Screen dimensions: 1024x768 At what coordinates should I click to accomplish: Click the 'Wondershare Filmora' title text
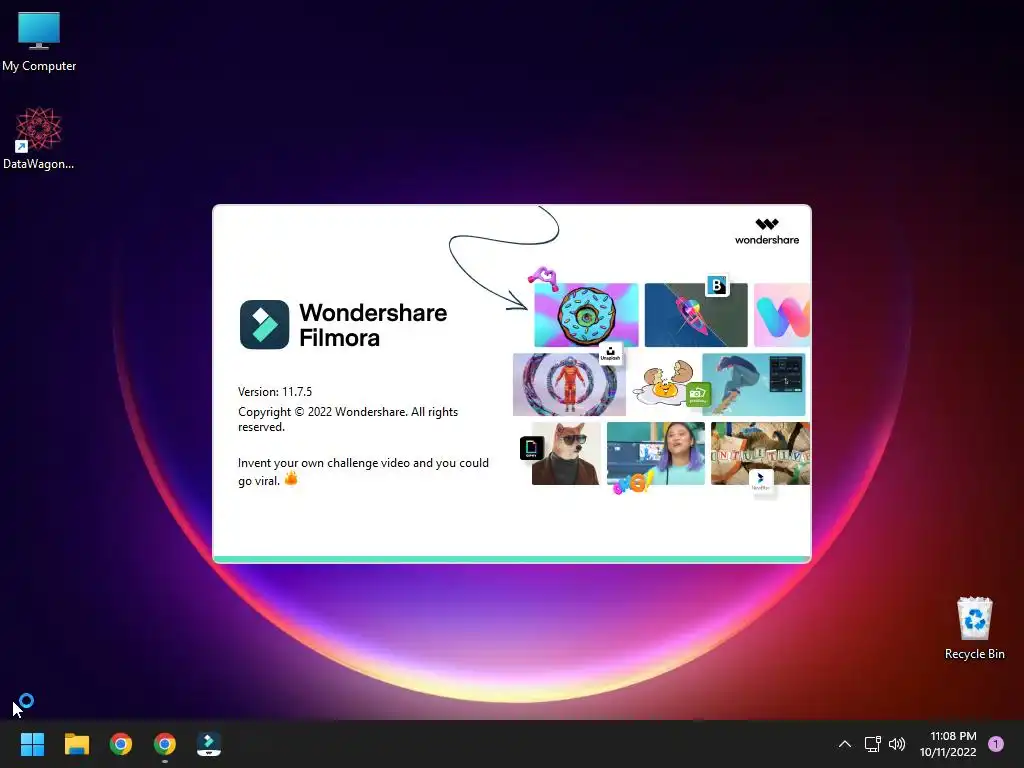coord(373,325)
